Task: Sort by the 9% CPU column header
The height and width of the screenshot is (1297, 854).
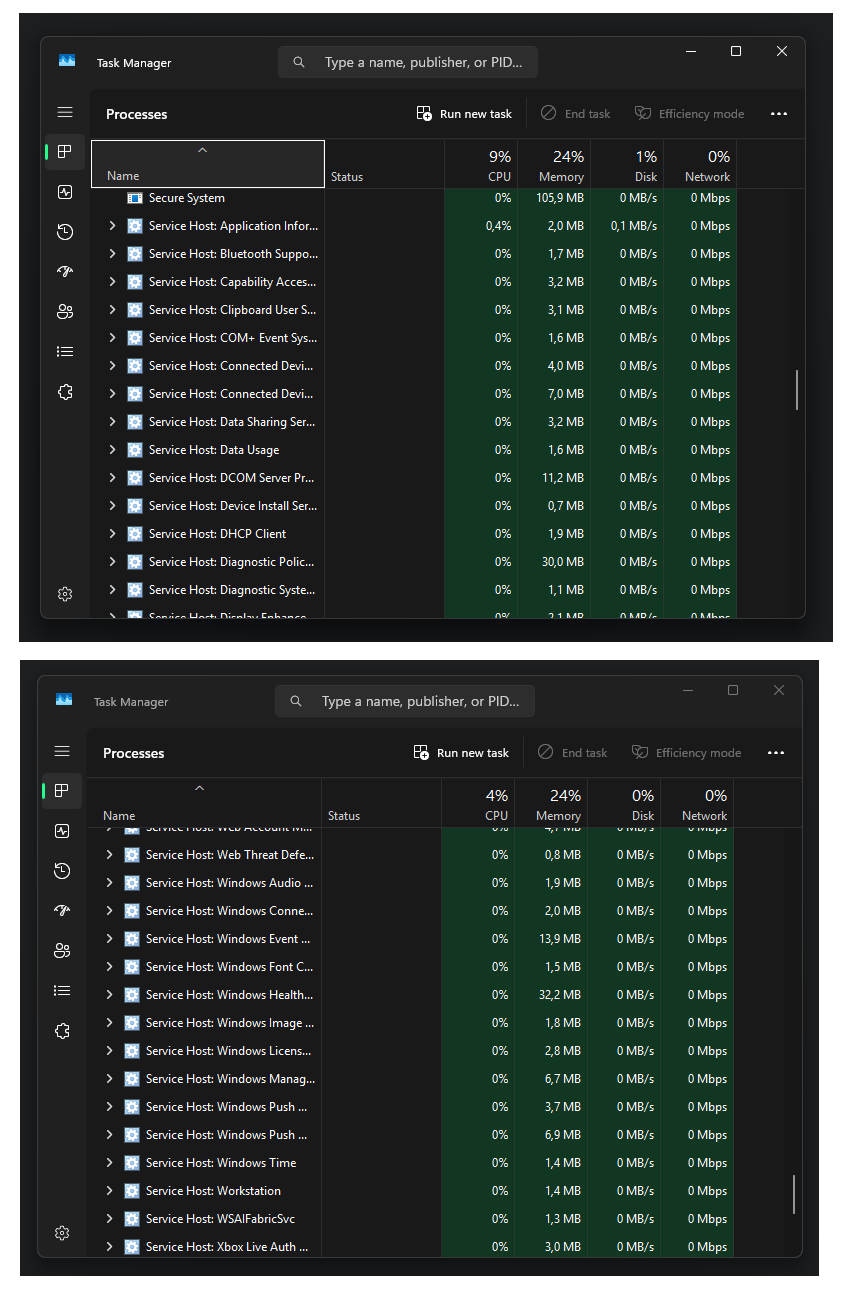Action: click(481, 165)
